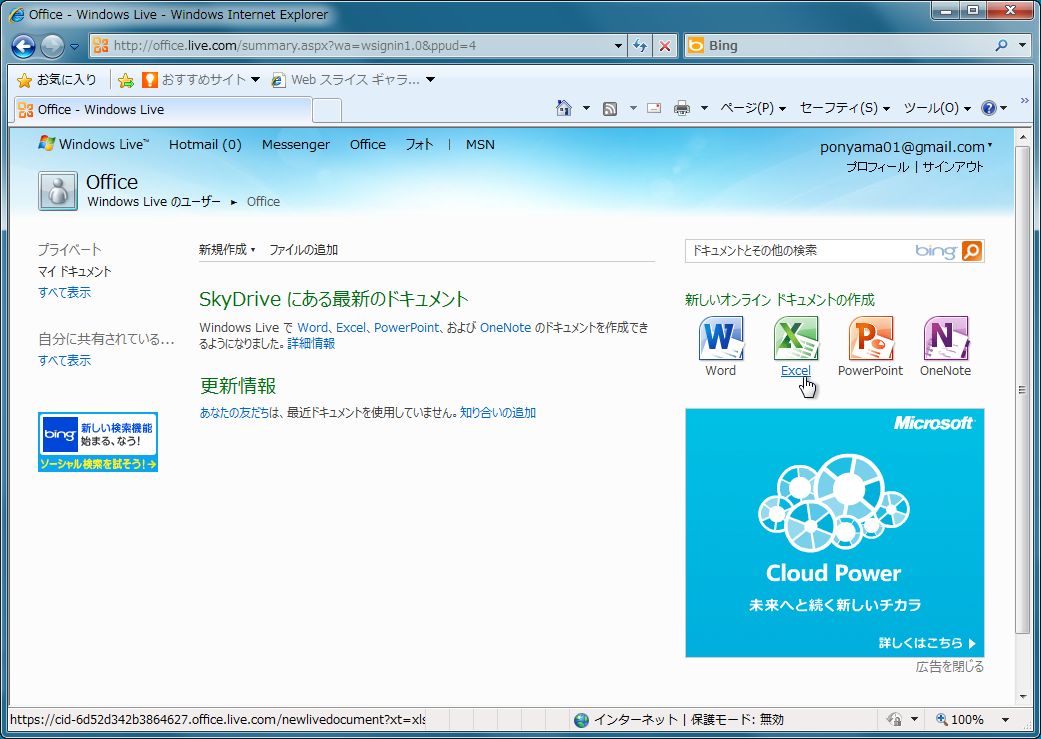Open the ツール(O) menu
1041x739 pixels.
click(x=937, y=108)
